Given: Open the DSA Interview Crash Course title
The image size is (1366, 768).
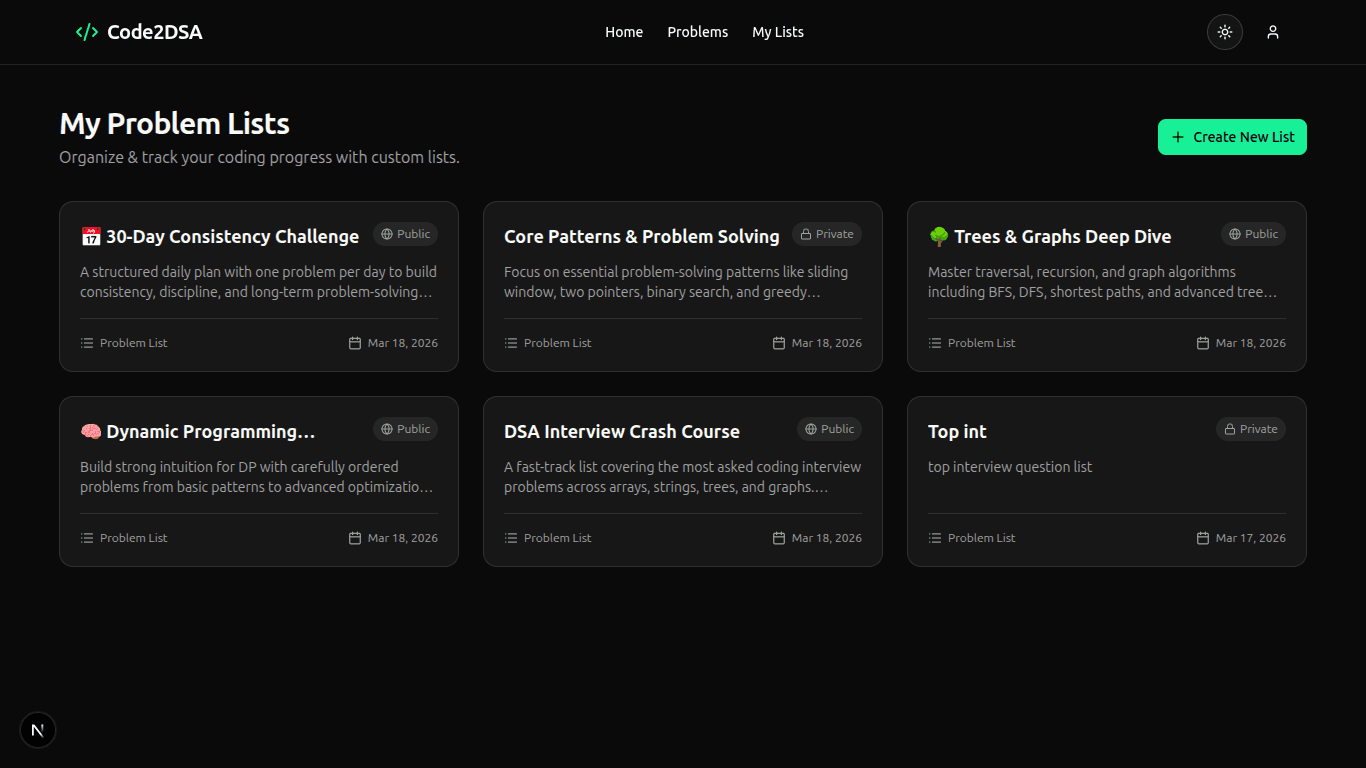Looking at the screenshot, I should pyautogui.click(x=622, y=432).
